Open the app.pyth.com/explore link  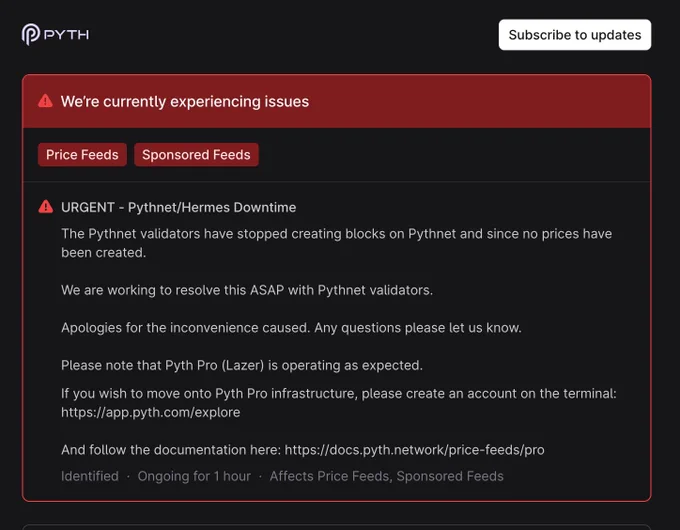click(x=150, y=412)
